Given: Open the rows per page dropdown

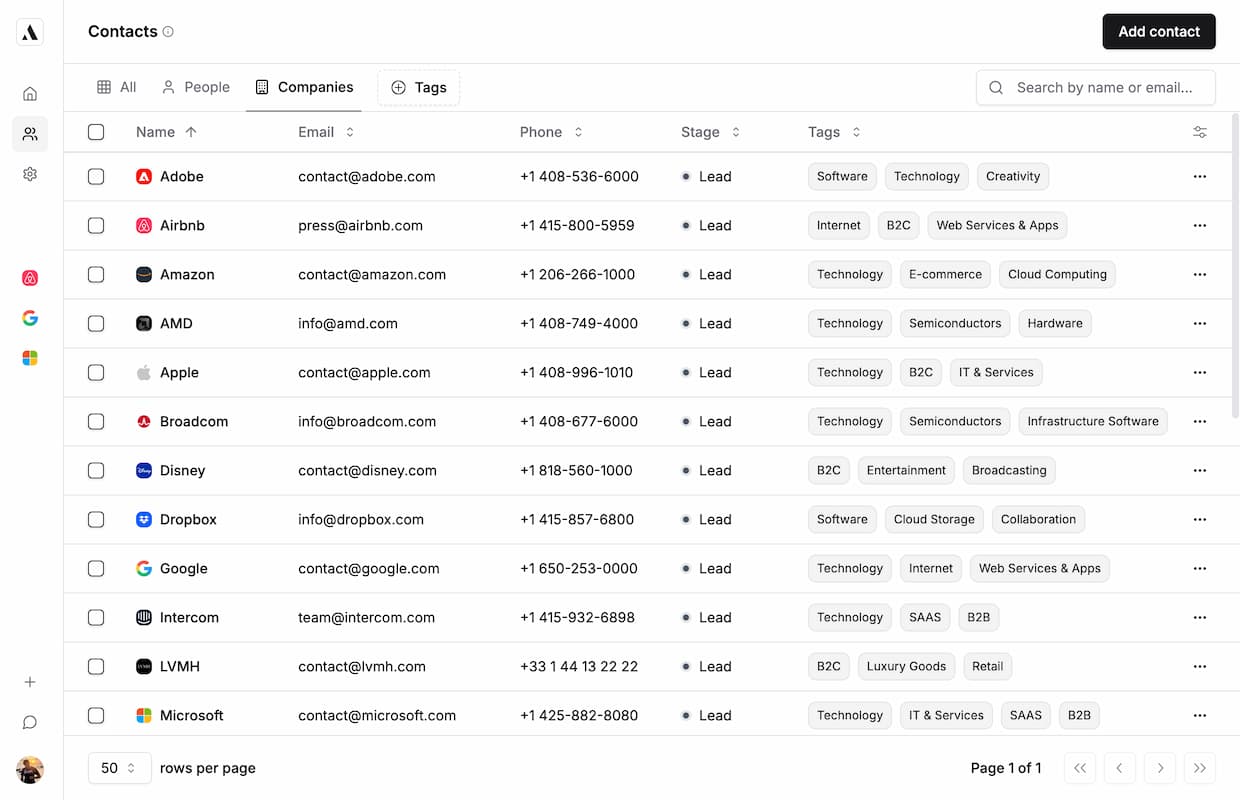Looking at the screenshot, I should (x=119, y=768).
